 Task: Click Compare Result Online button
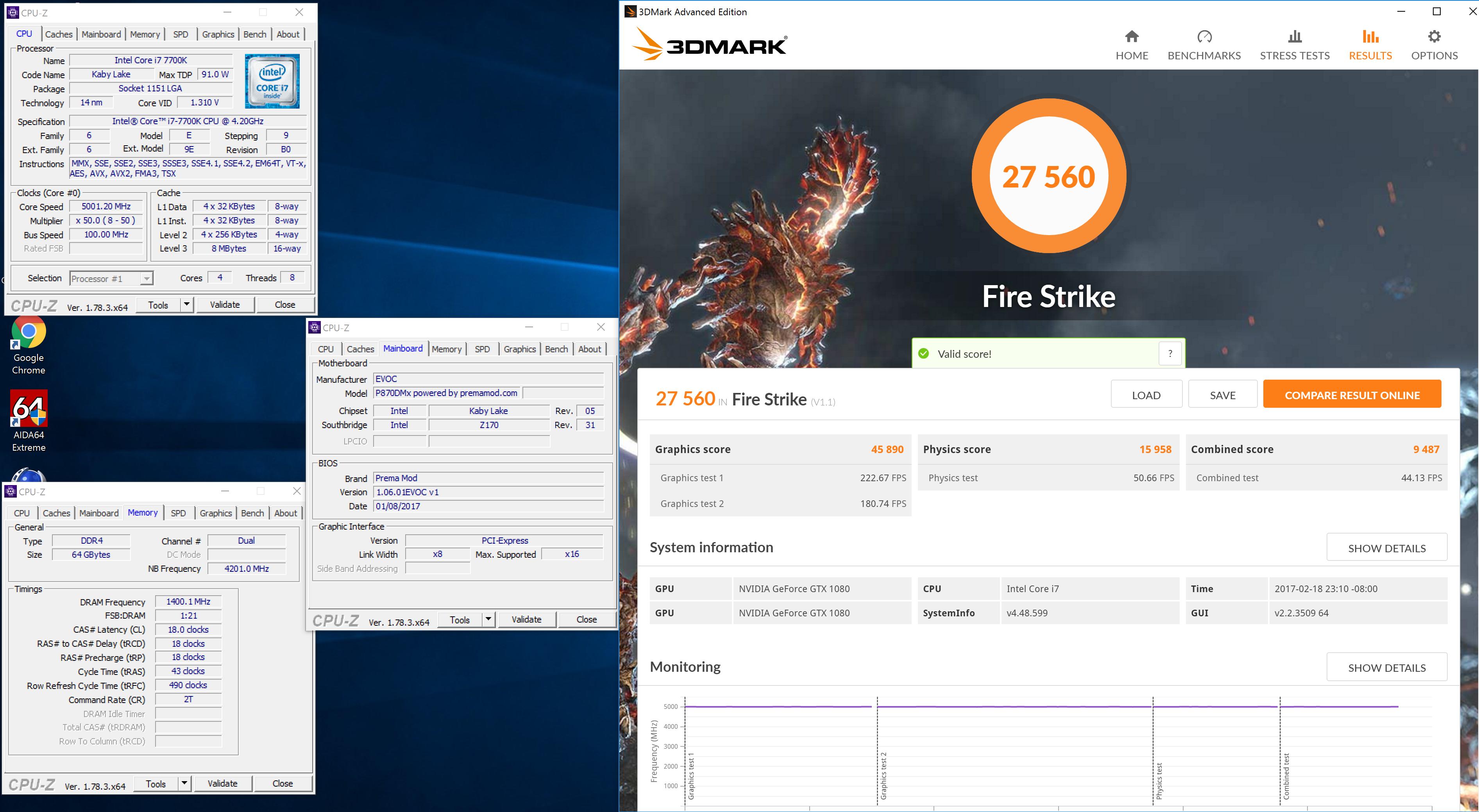tap(1352, 395)
